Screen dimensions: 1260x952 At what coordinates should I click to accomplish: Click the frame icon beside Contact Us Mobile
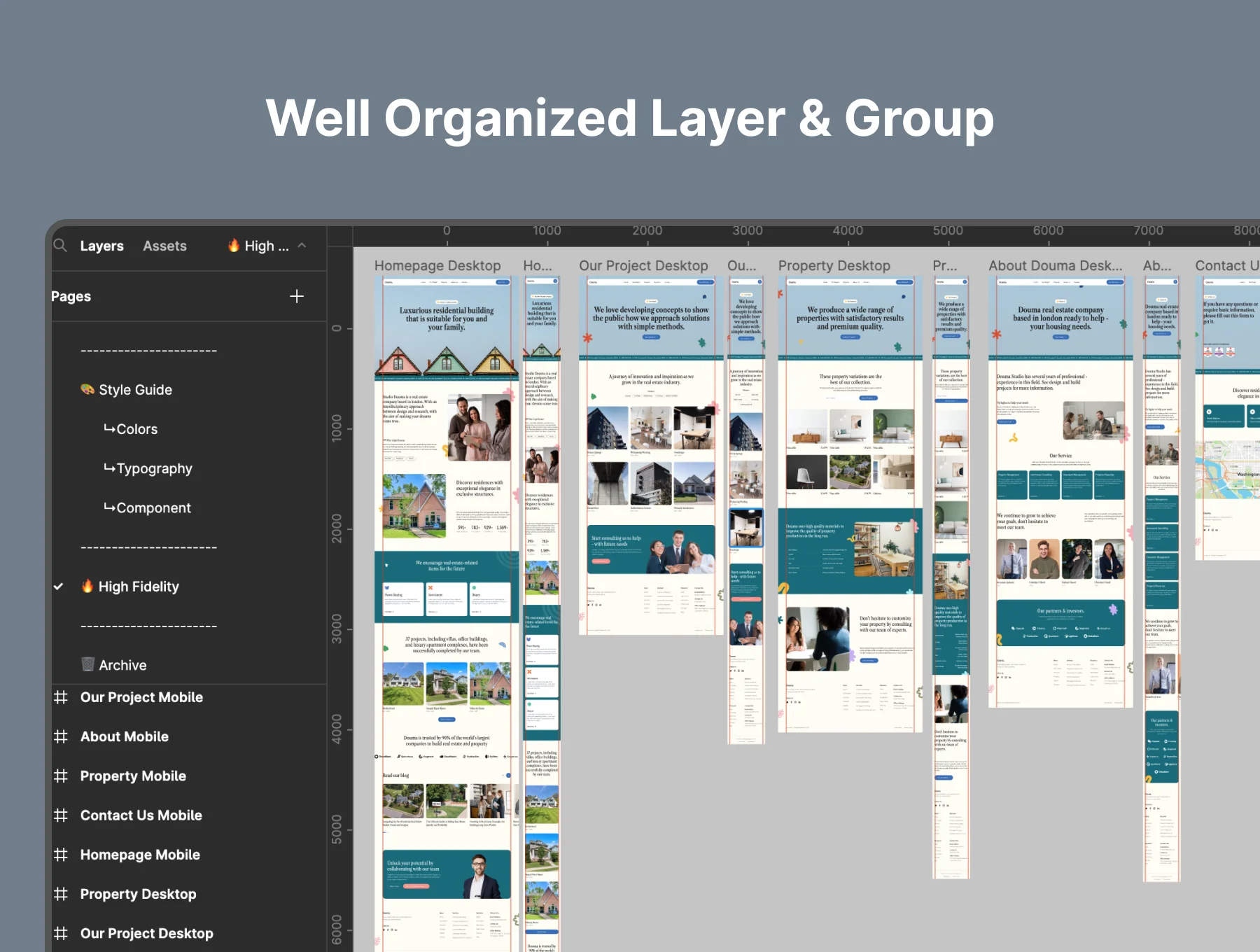pos(61,815)
